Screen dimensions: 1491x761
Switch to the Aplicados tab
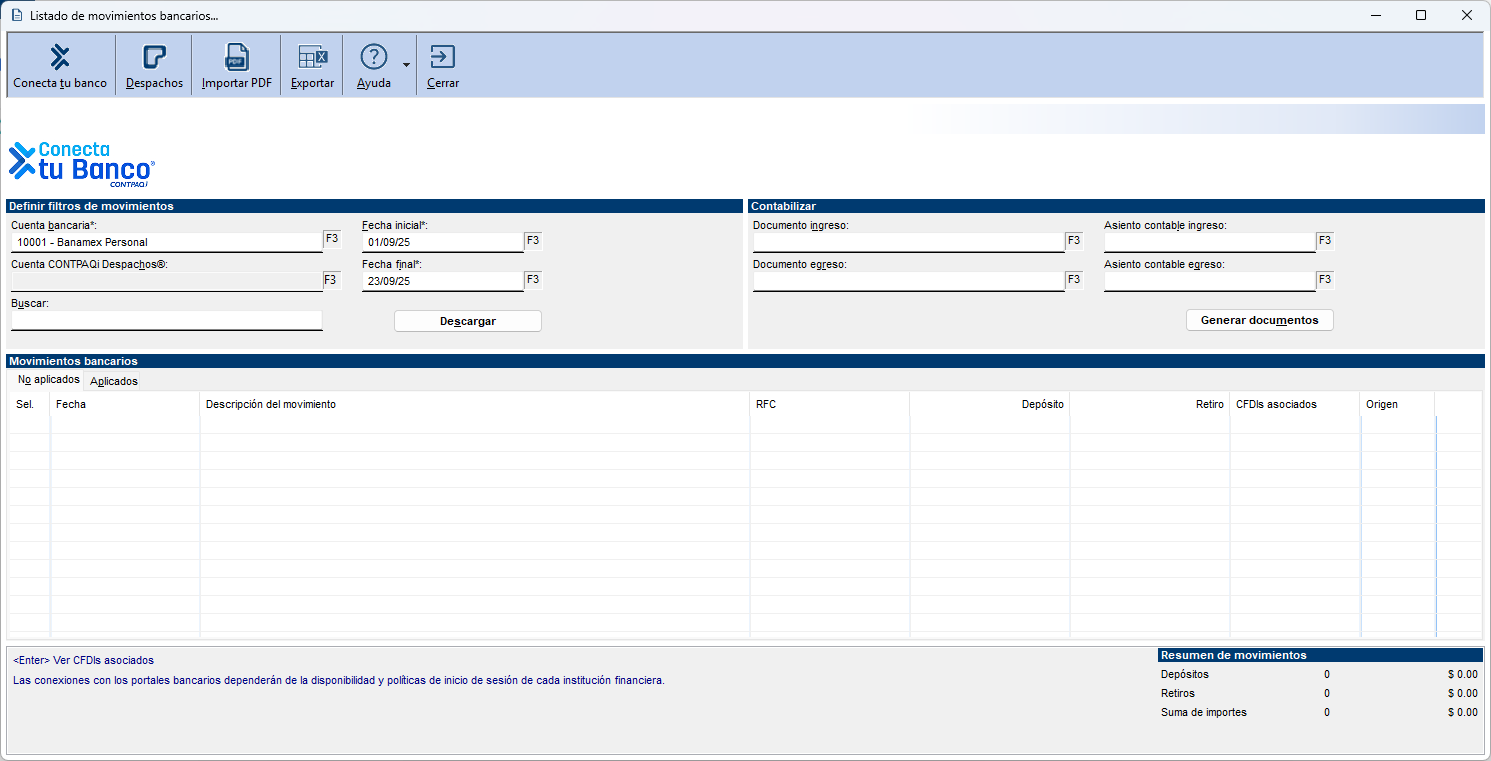click(x=114, y=381)
